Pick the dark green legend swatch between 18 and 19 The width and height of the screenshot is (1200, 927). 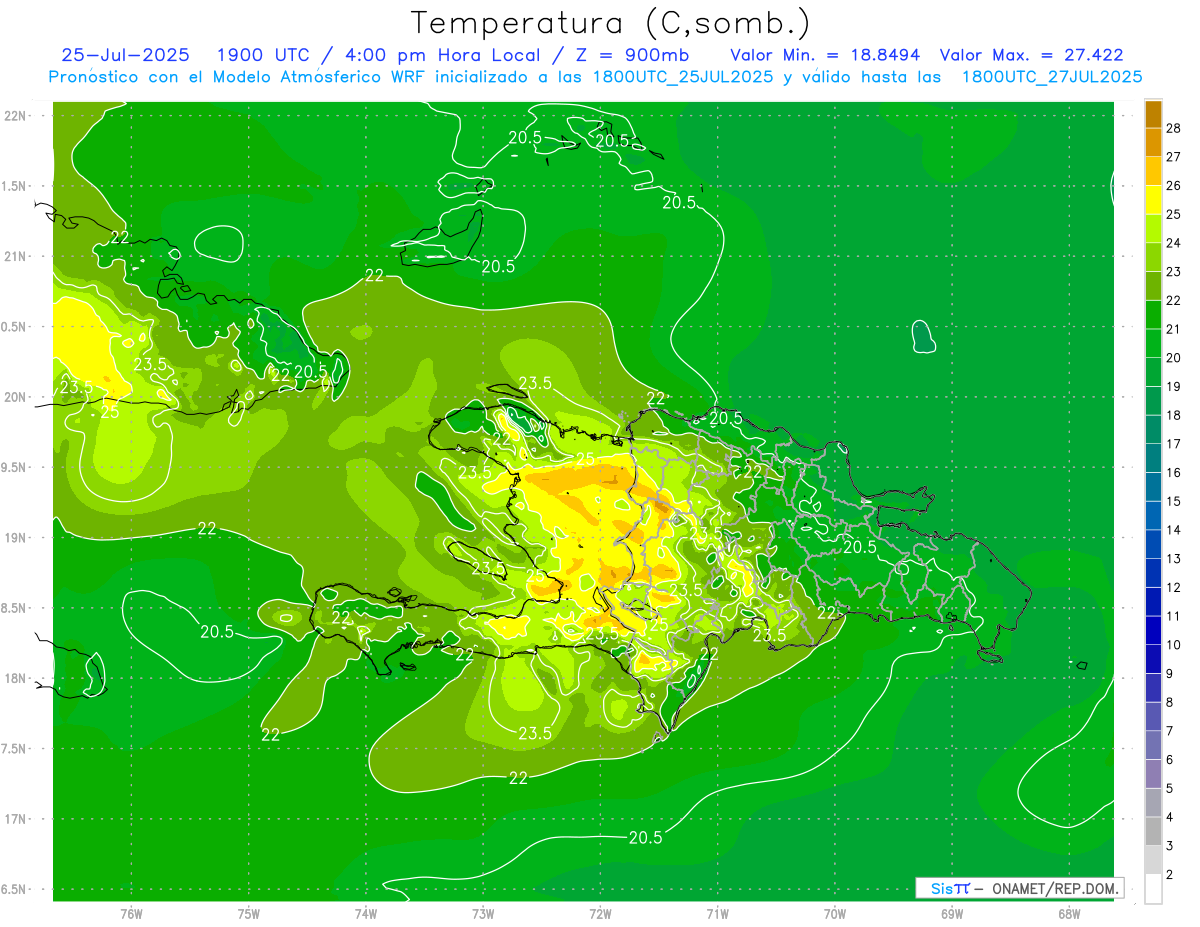pyautogui.click(x=1153, y=401)
